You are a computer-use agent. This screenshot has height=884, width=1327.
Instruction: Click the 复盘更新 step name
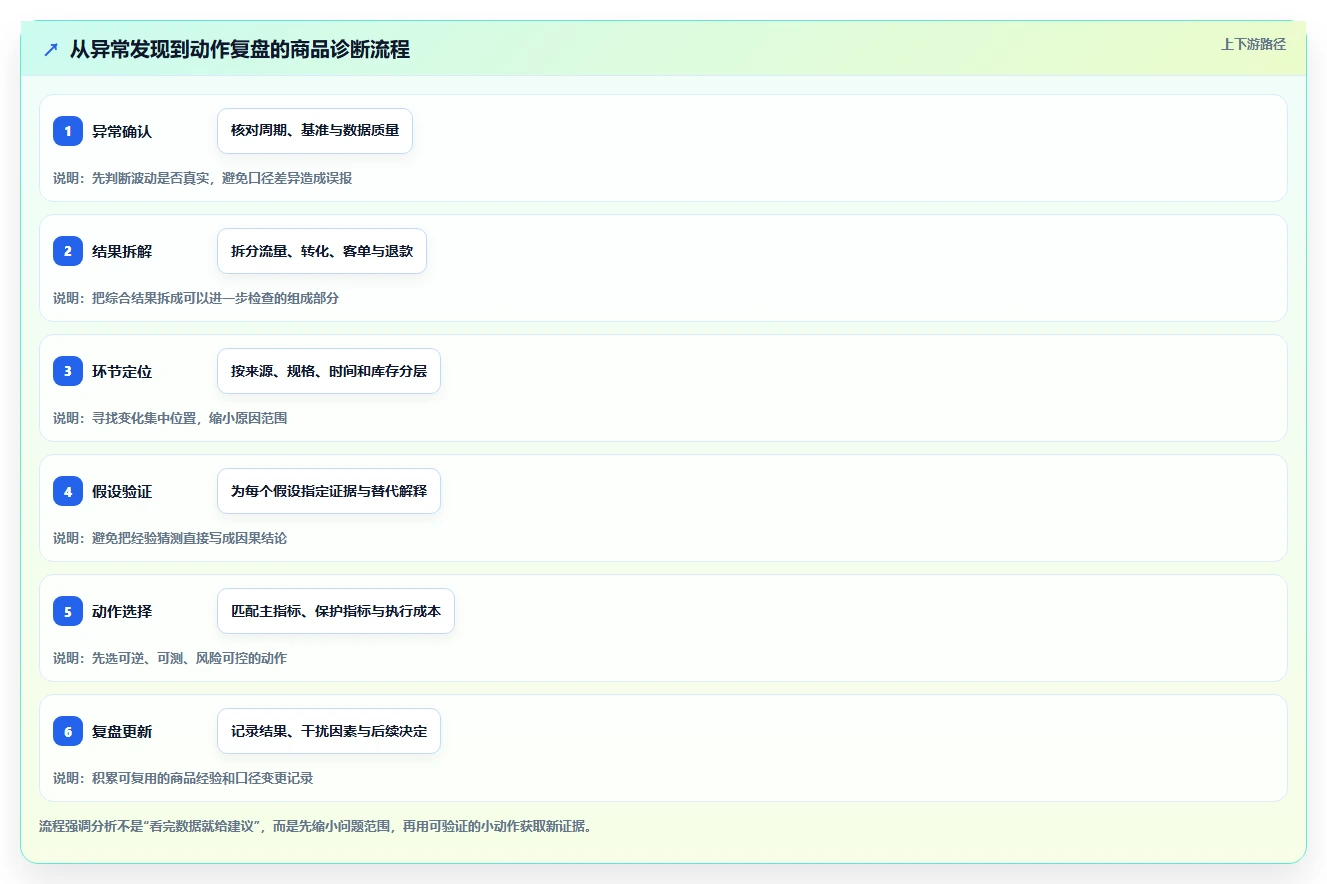(122, 731)
